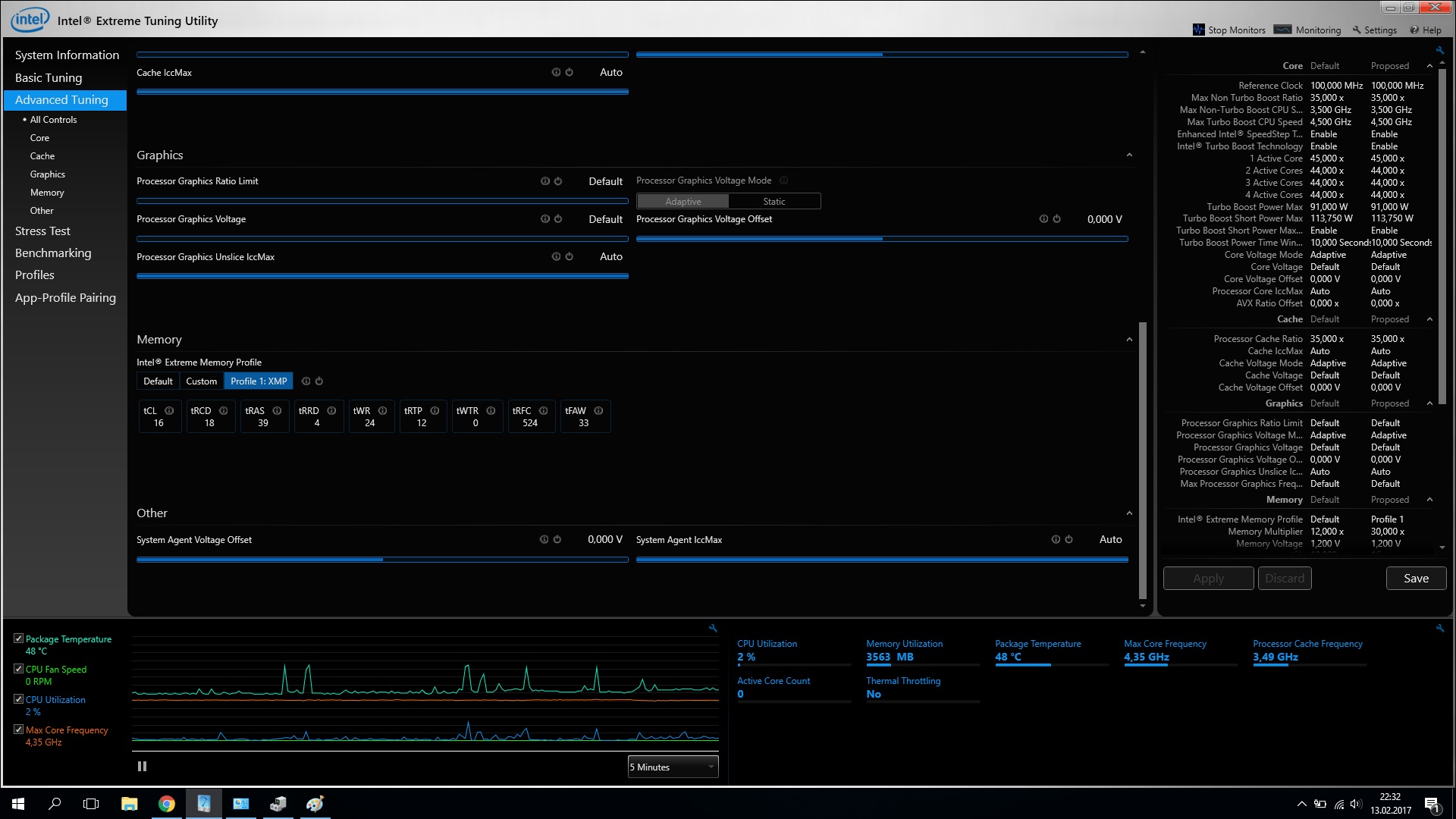Reset Processor Graphics Voltage value
Screen dimensions: 1456x819
pyautogui.click(x=557, y=219)
